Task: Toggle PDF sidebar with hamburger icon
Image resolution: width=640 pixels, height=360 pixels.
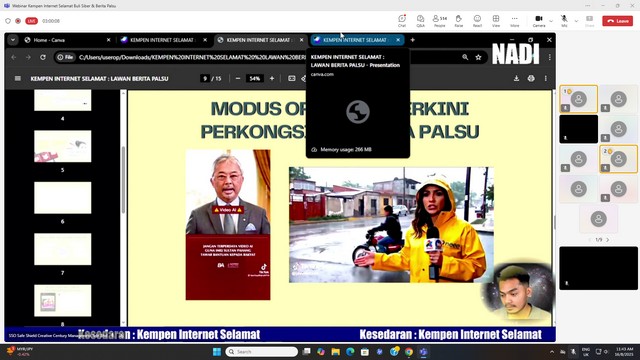Action: pyautogui.click(x=18, y=78)
